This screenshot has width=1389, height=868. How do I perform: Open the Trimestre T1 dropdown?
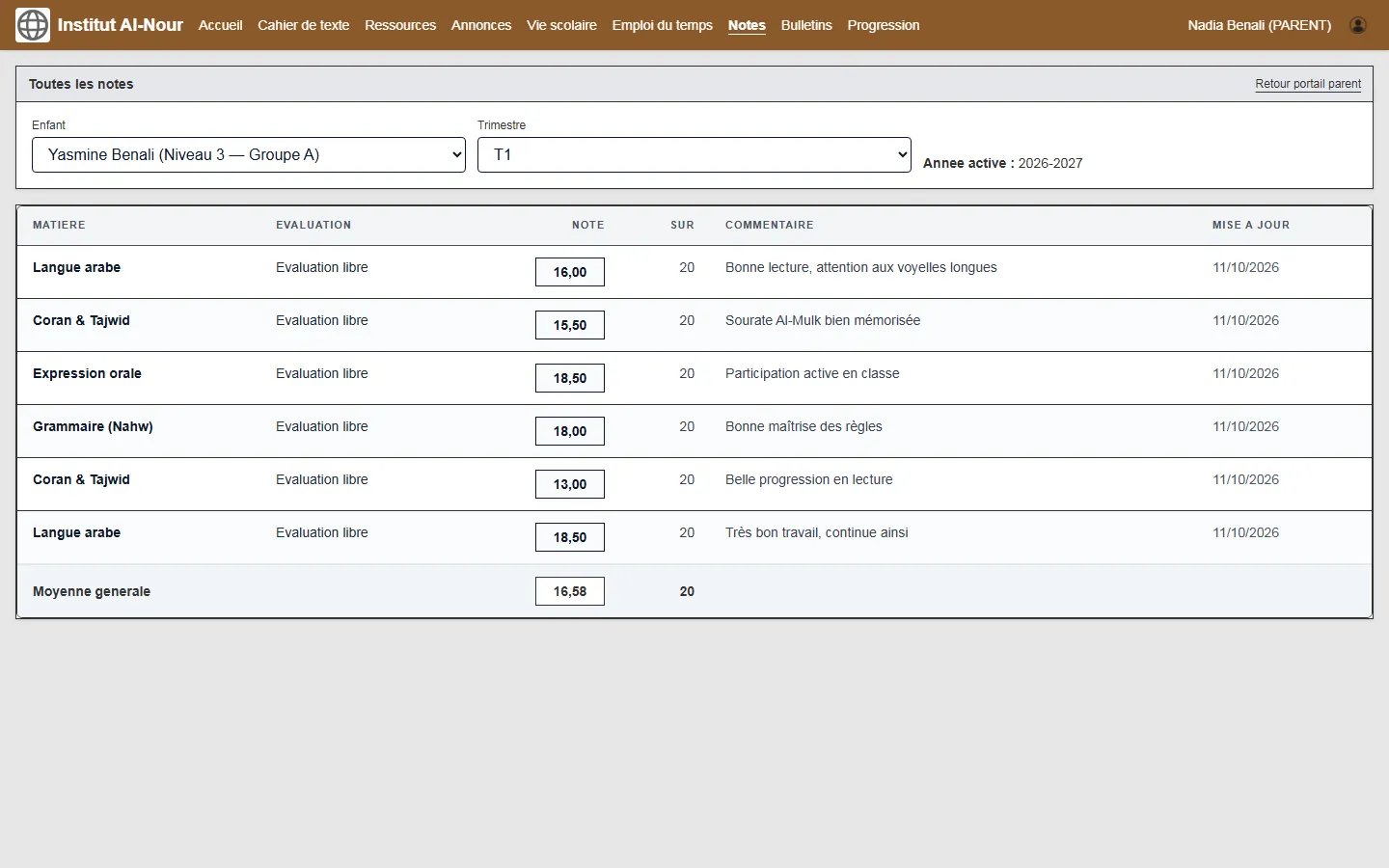(x=694, y=154)
